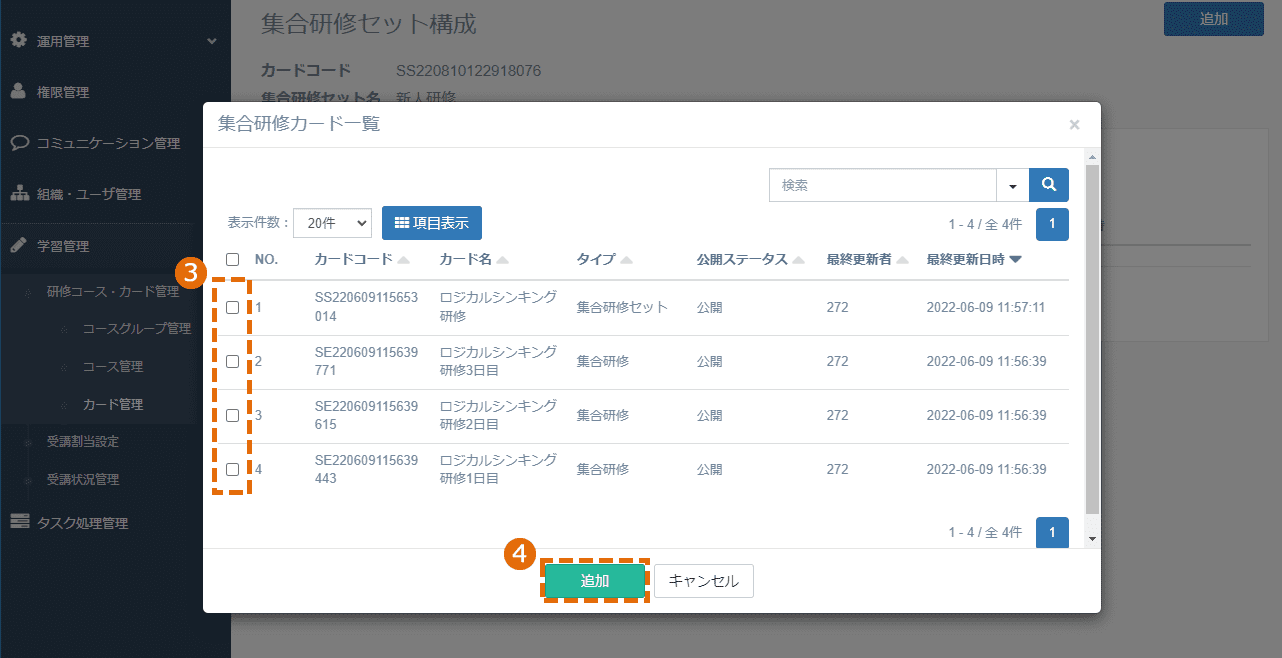Open search options dropdown arrow
This screenshot has width=1282, height=658.
pos(1012,185)
